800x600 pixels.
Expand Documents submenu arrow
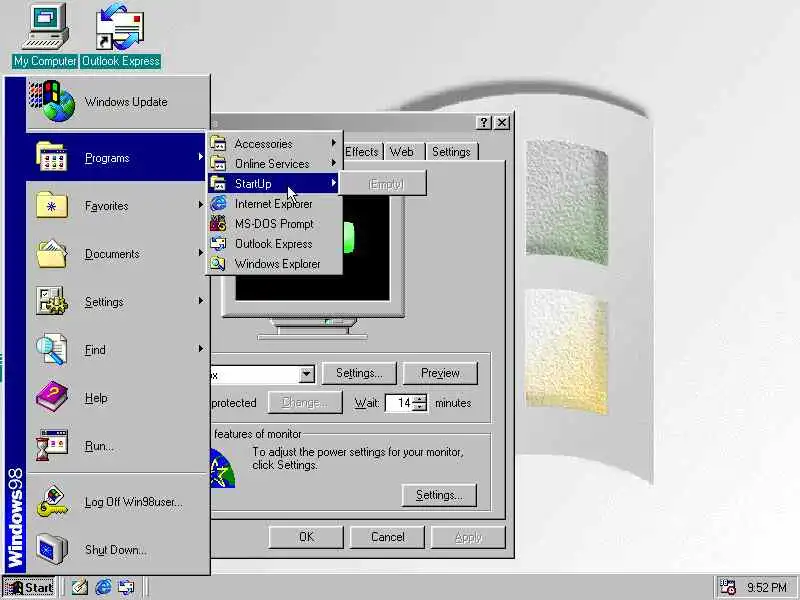(201, 253)
